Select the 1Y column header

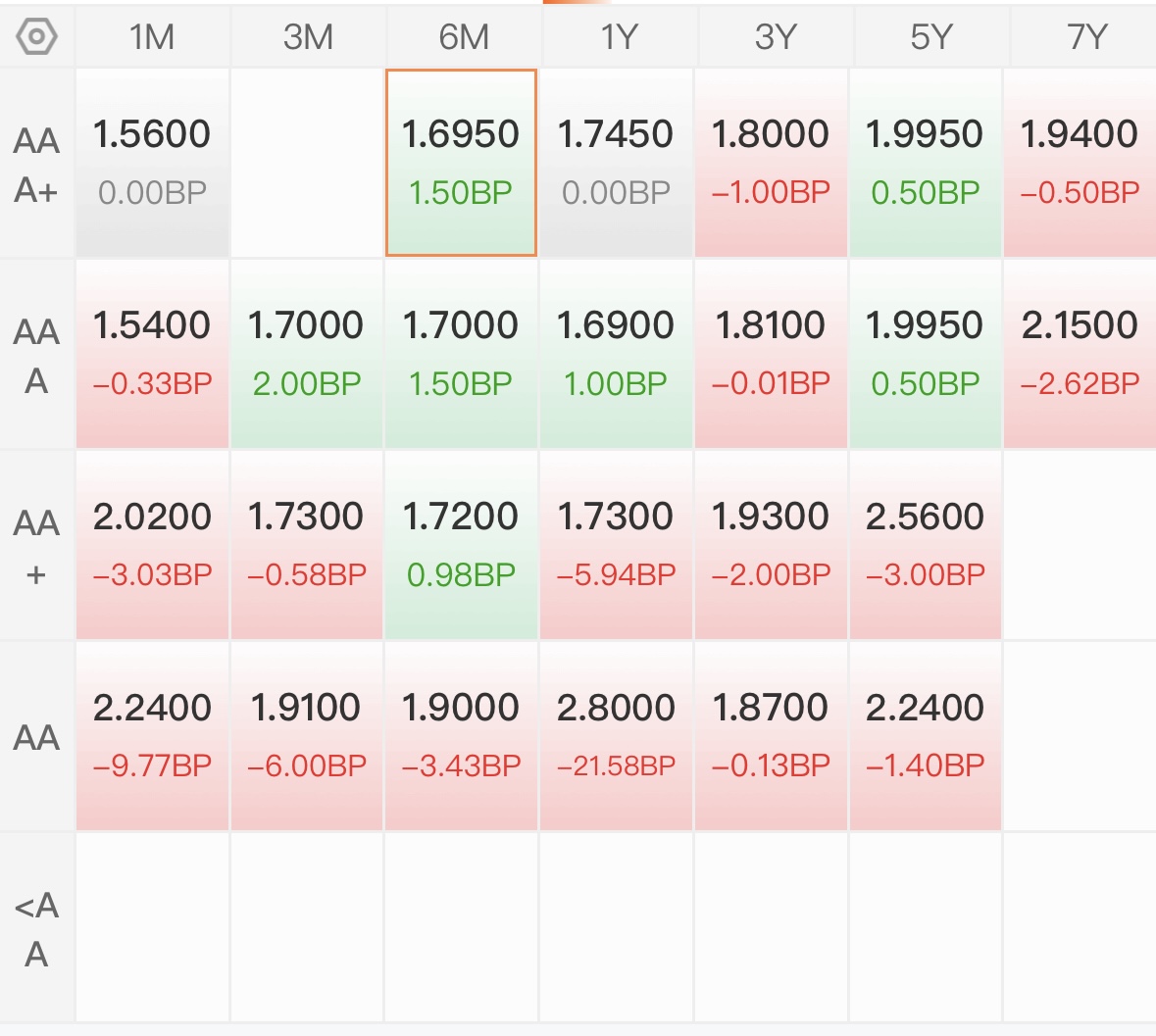[619, 37]
